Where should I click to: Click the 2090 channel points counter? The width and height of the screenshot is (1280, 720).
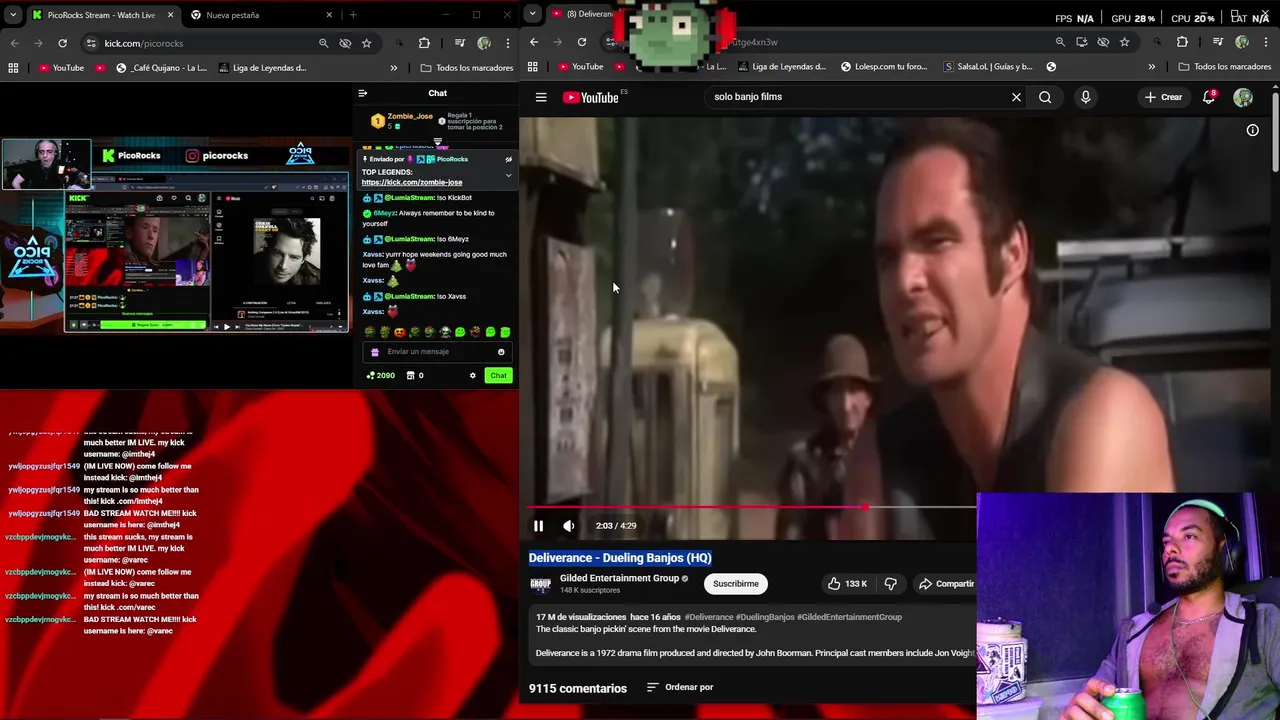381,375
